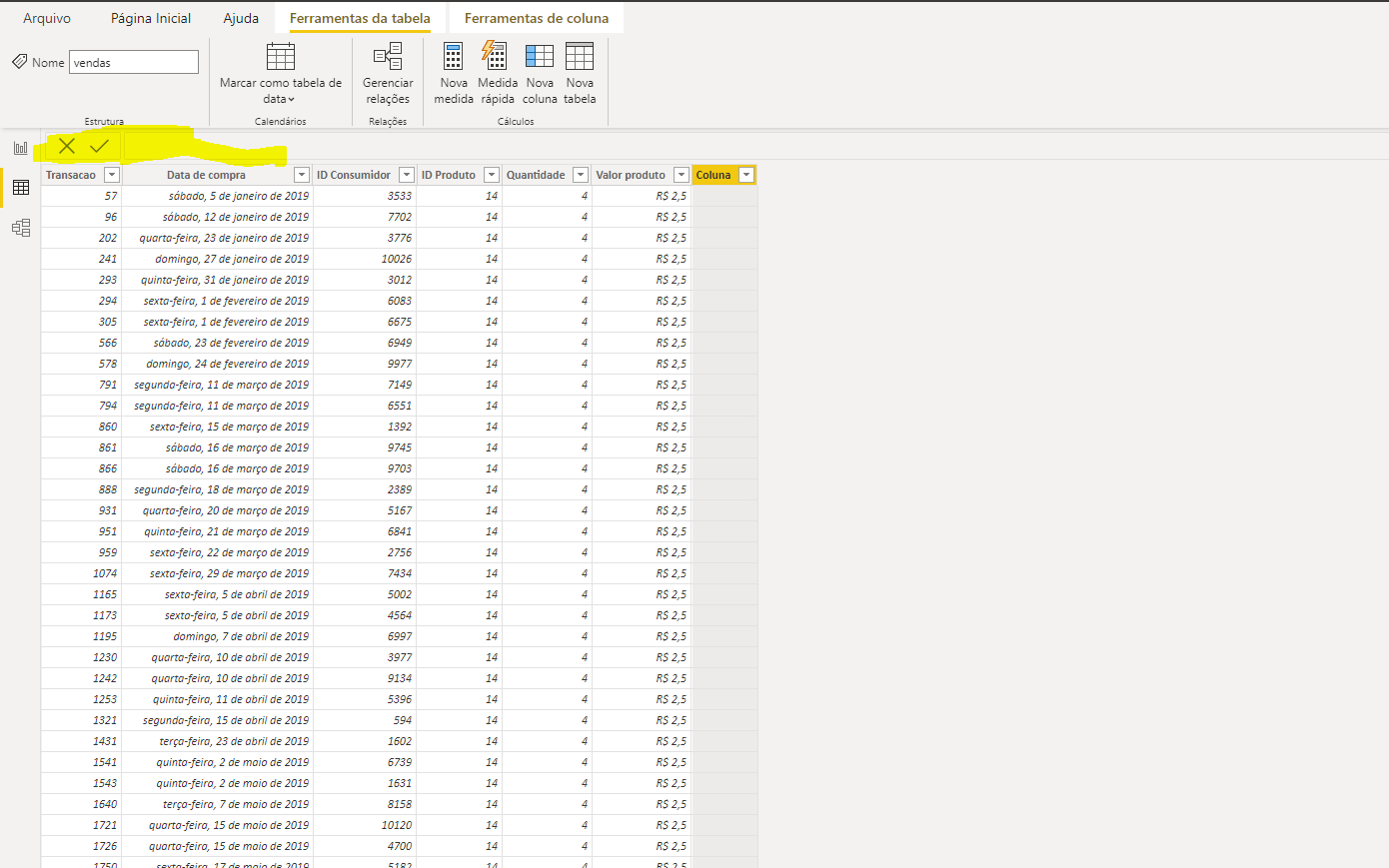The height and width of the screenshot is (868, 1389).
Task: Switch to Model view in the sidebar
Action: [x=21, y=228]
